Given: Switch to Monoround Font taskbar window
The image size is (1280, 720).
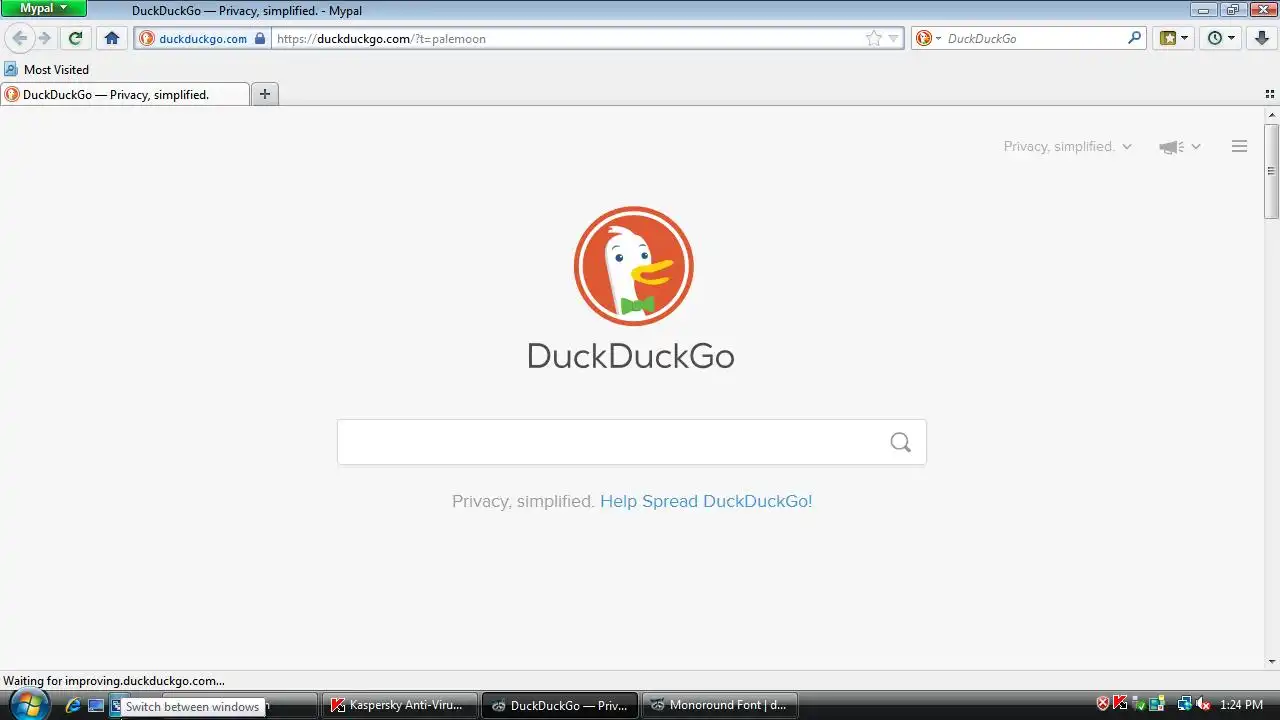Looking at the screenshot, I should 720,705.
